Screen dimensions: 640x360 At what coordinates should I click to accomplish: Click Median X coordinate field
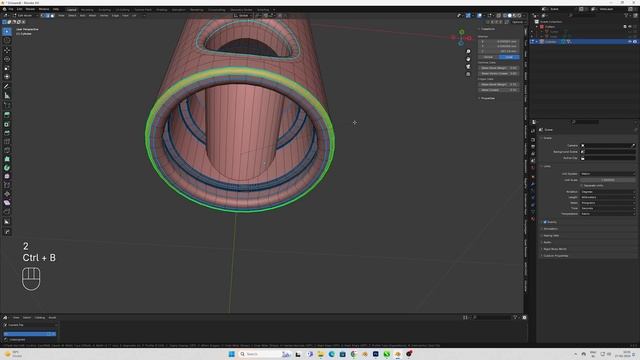(499, 42)
